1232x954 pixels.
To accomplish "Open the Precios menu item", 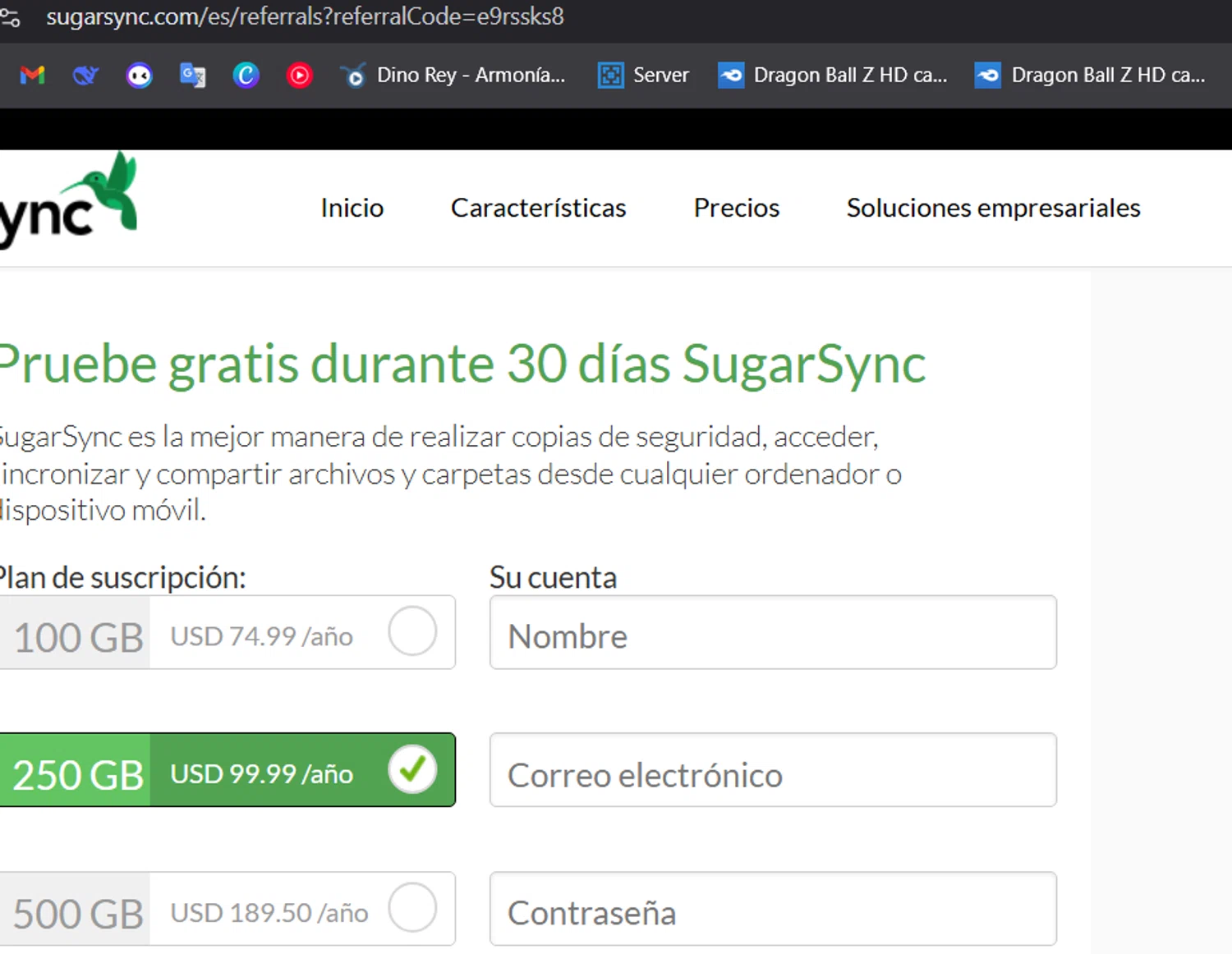I will tap(737, 208).
